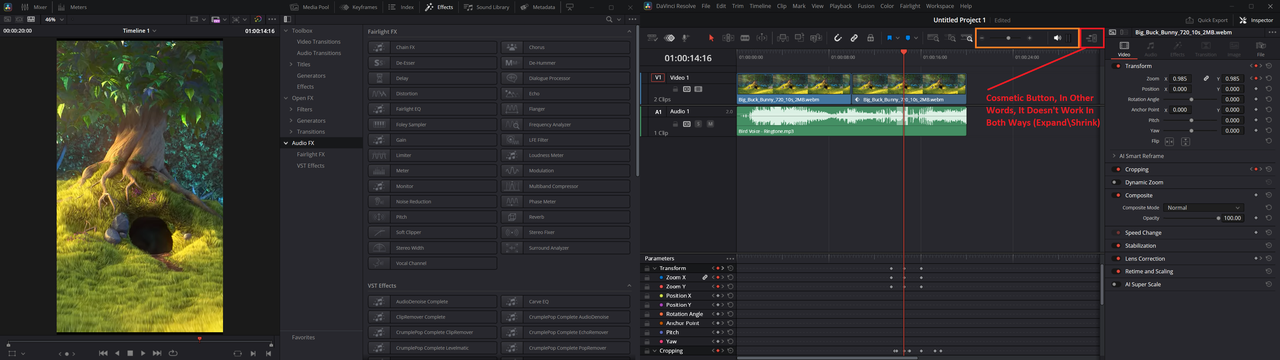Image resolution: width=1280 pixels, height=360 pixels.
Task: Toggle Linked Selection chain icon
Action: coord(854,38)
